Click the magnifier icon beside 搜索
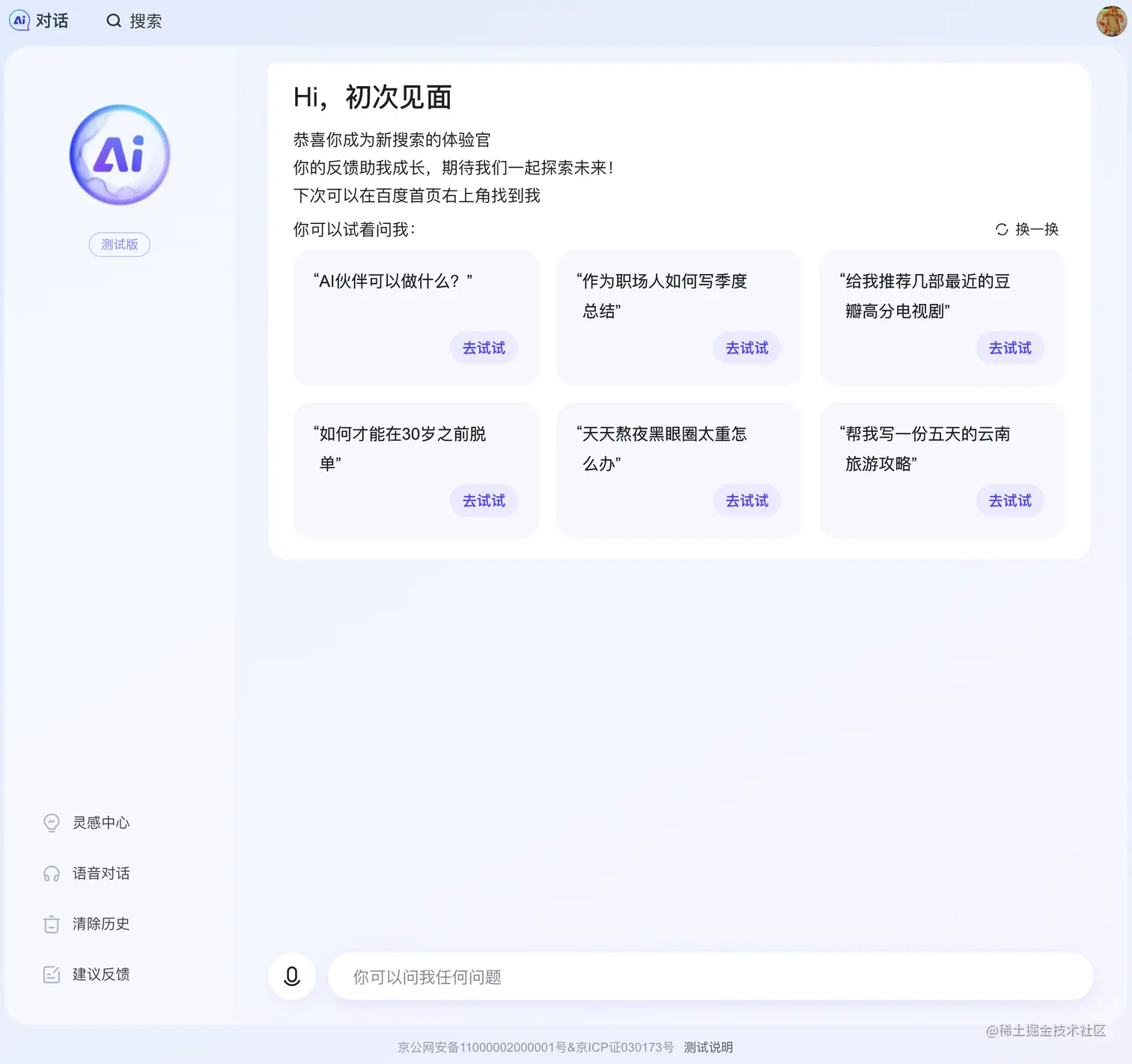Viewport: 1132px width, 1064px height. pyautogui.click(x=113, y=20)
